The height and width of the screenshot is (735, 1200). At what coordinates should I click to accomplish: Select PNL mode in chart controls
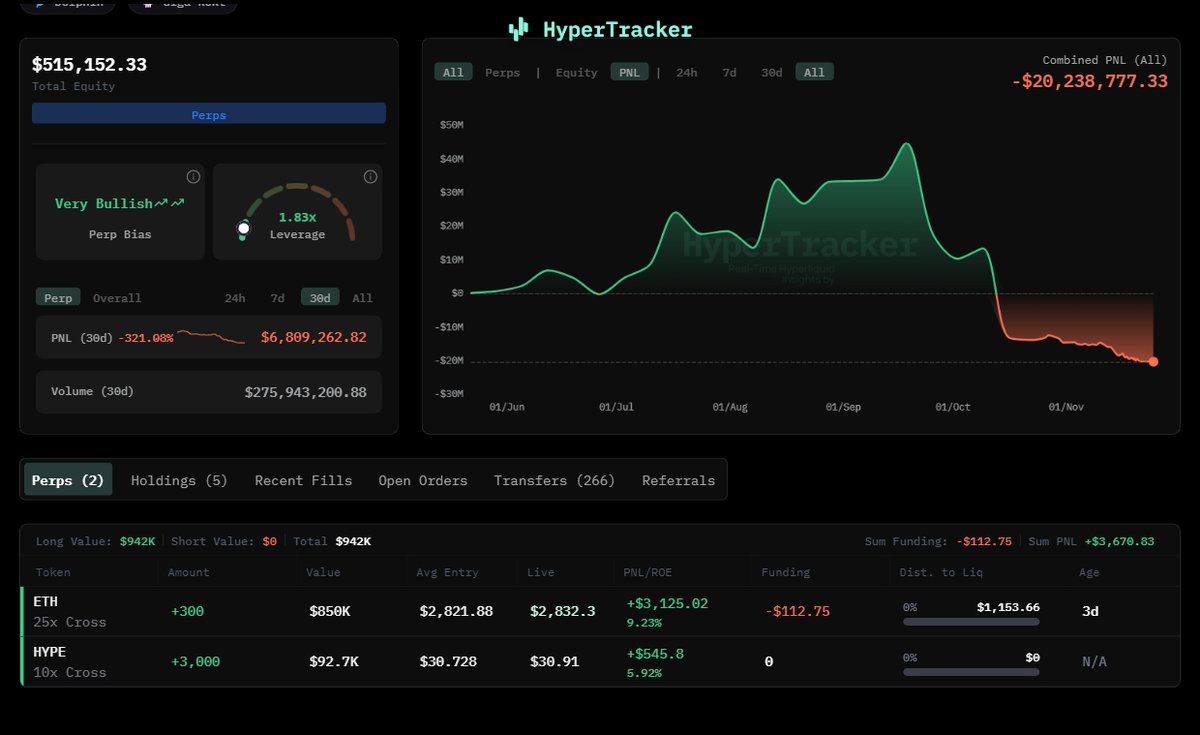pos(630,72)
